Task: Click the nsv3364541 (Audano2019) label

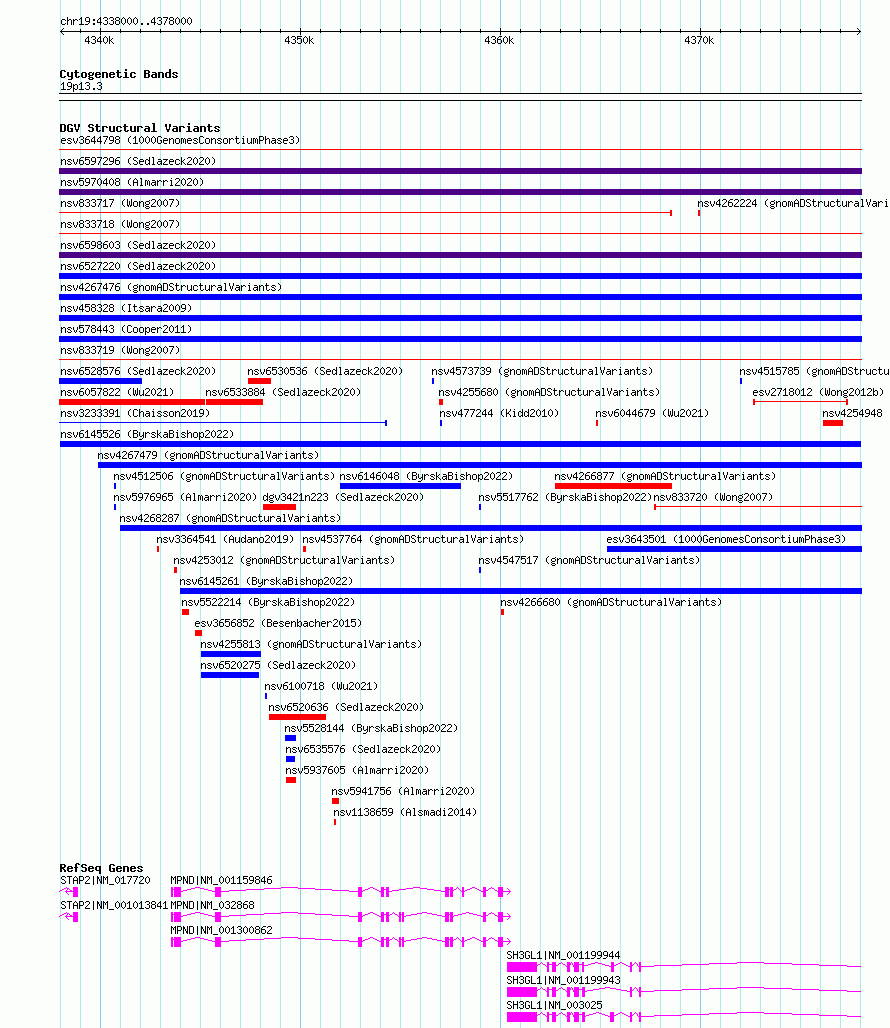Action: pyautogui.click(x=225, y=539)
